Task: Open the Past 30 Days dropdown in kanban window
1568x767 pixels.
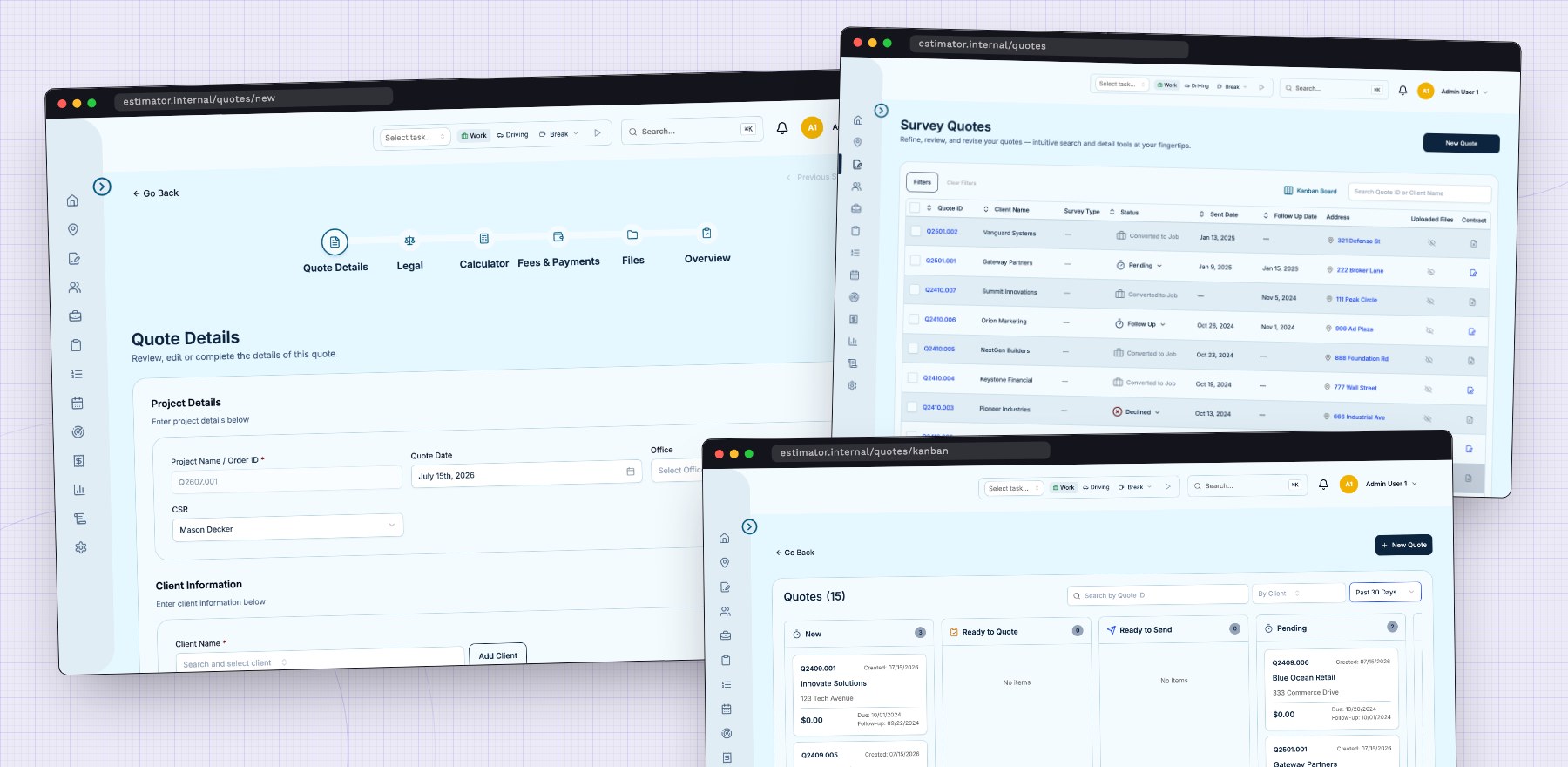Action: [1385, 592]
